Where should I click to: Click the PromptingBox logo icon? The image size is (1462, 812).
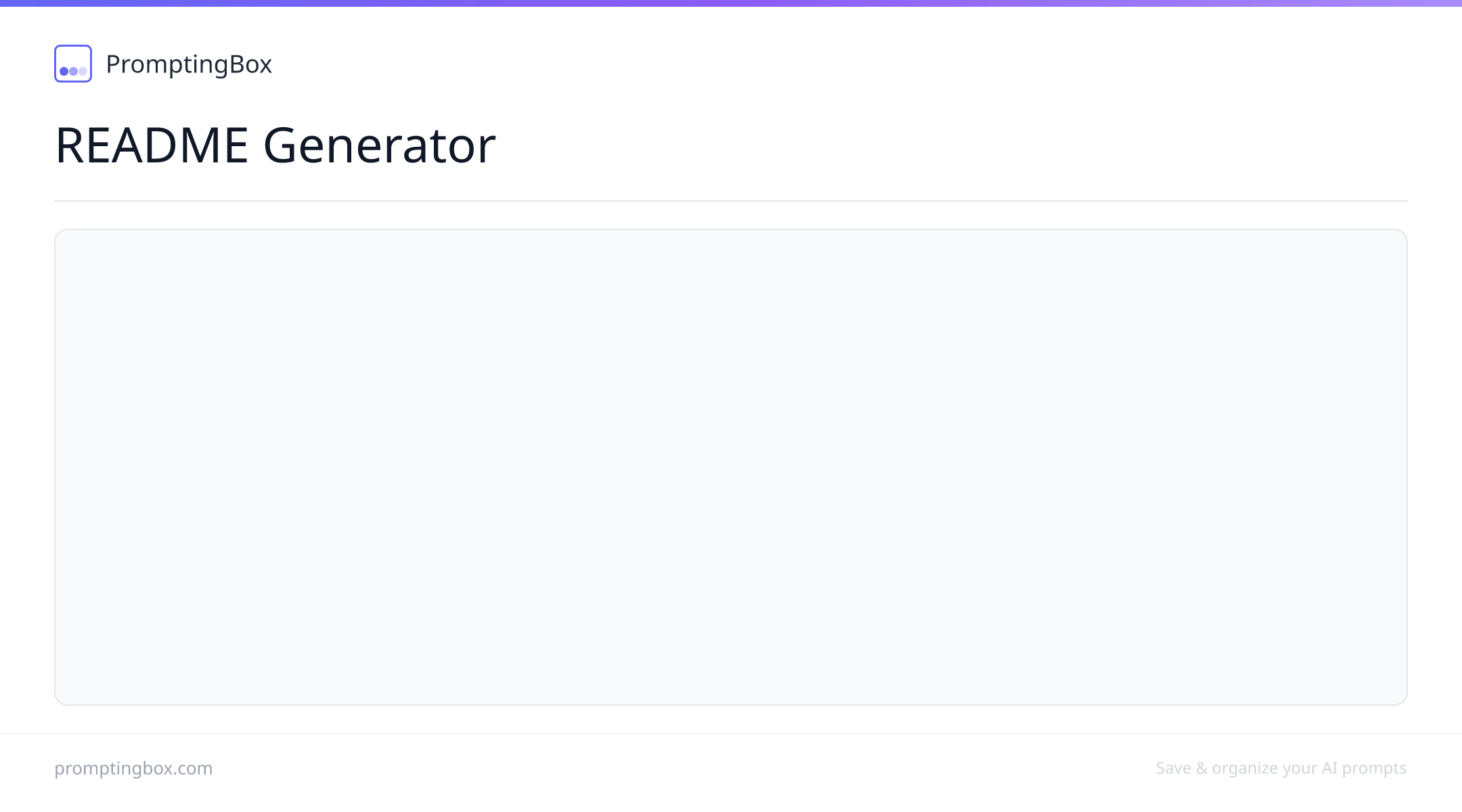[x=73, y=64]
